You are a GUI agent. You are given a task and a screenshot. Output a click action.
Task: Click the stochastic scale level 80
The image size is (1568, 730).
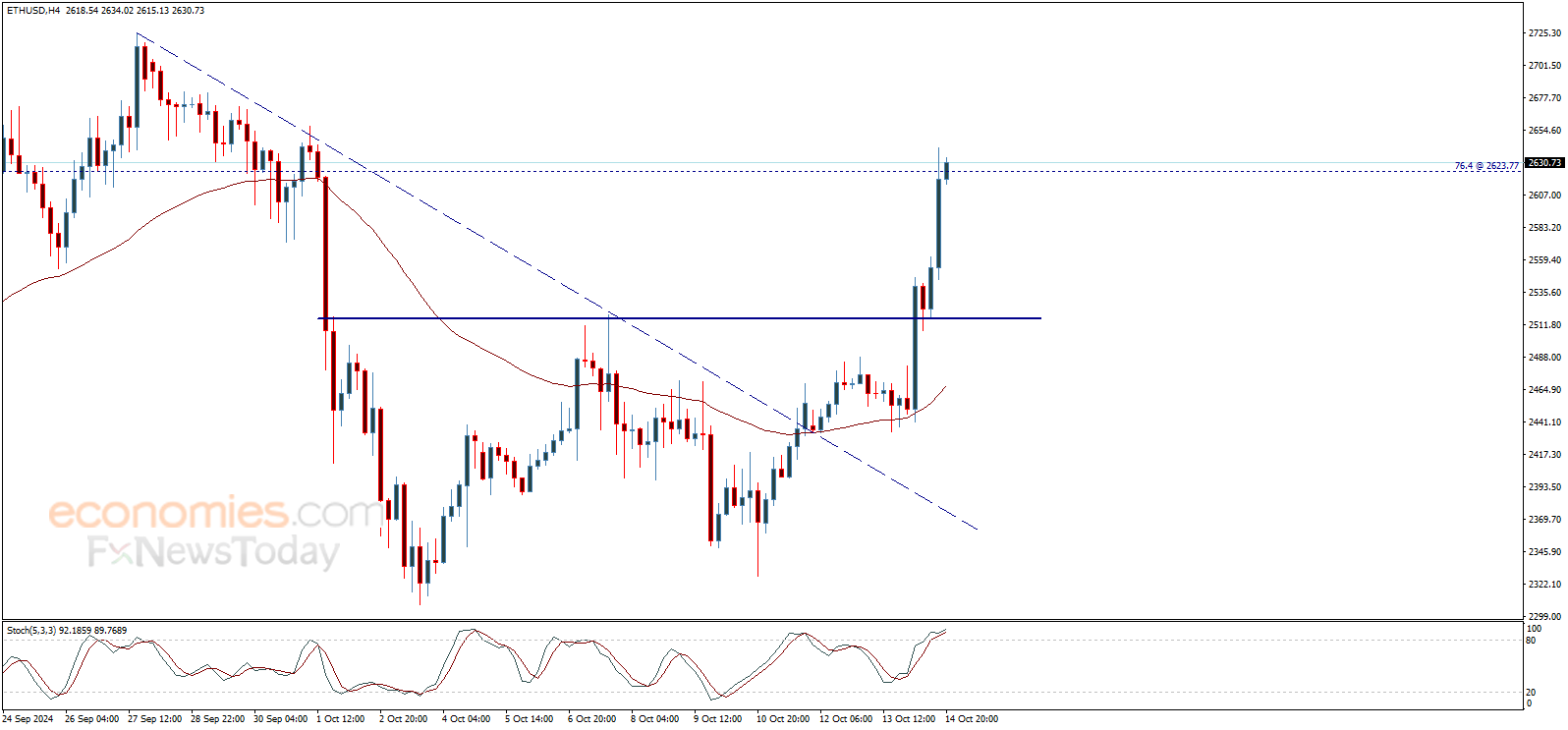pyautogui.click(x=1532, y=641)
